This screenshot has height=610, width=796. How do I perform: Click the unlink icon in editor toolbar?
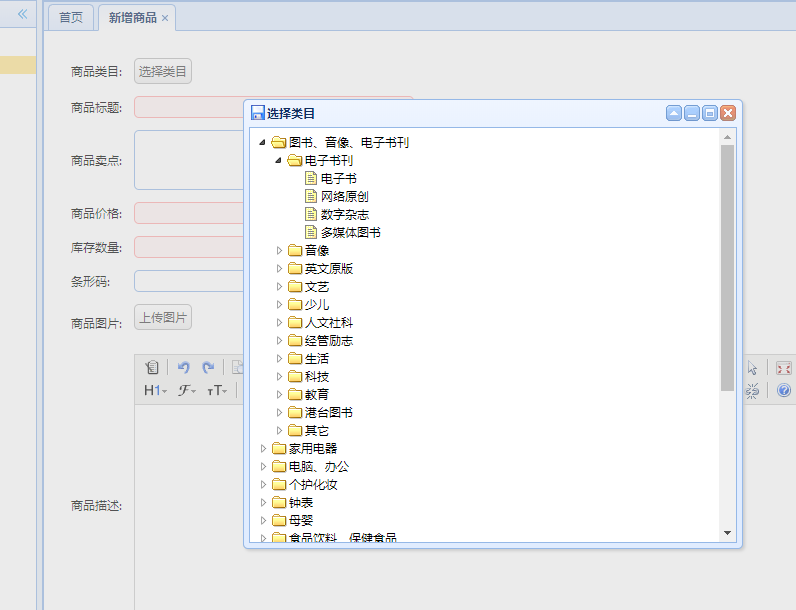point(752,390)
